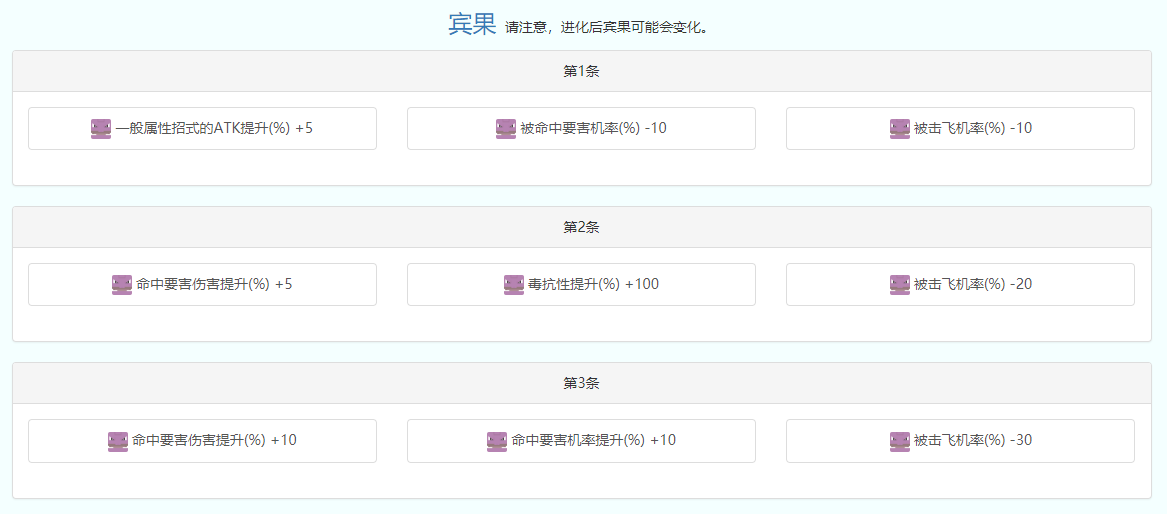This screenshot has width=1167, height=514.
Task: Select the icon next to 毒抗性提升(%) +100
Action: pyautogui.click(x=514, y=285)
